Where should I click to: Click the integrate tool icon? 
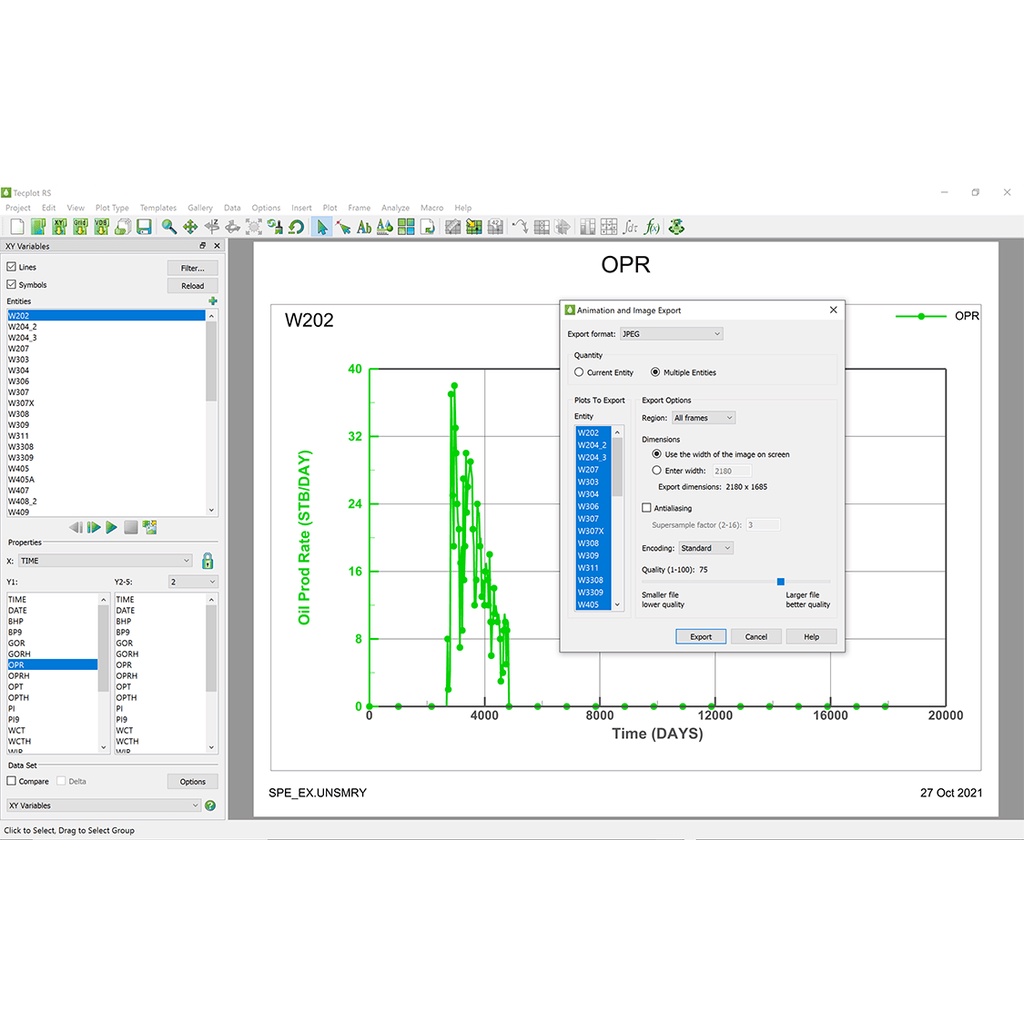click(x=630, y=227)
